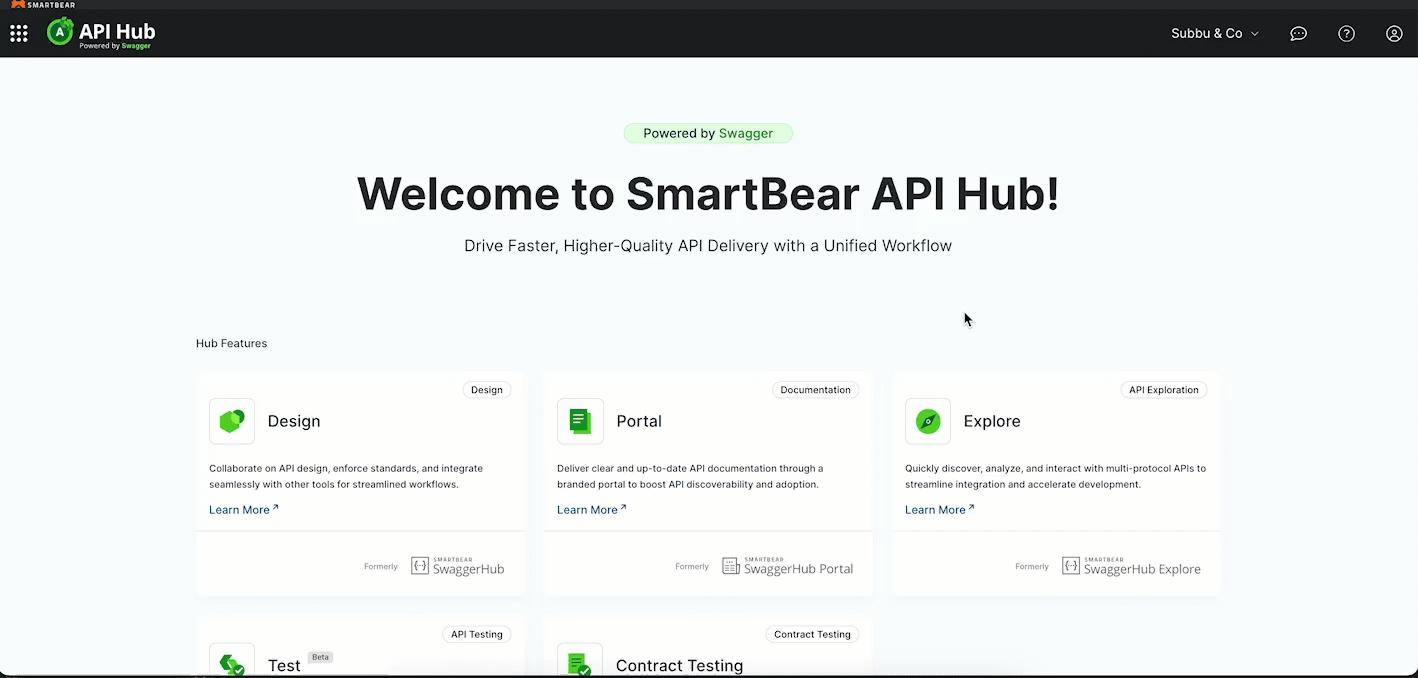Click Formerly label in Portal card
1418x678 pixels.
[x=692, y=567]
